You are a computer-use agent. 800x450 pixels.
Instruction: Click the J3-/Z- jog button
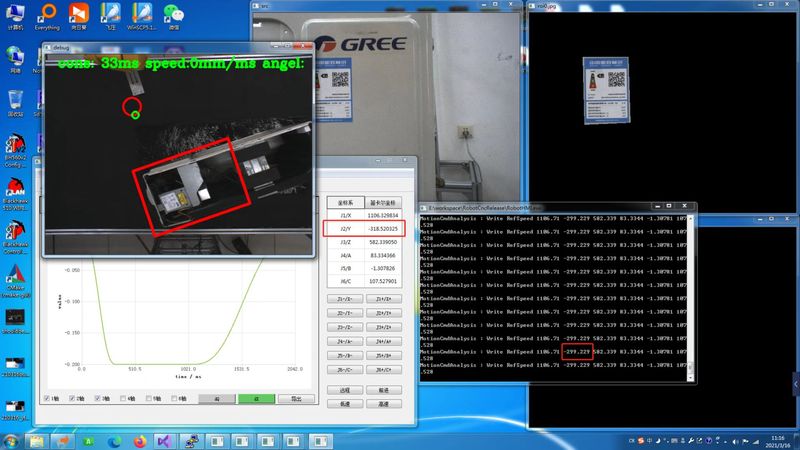(345, 327)
